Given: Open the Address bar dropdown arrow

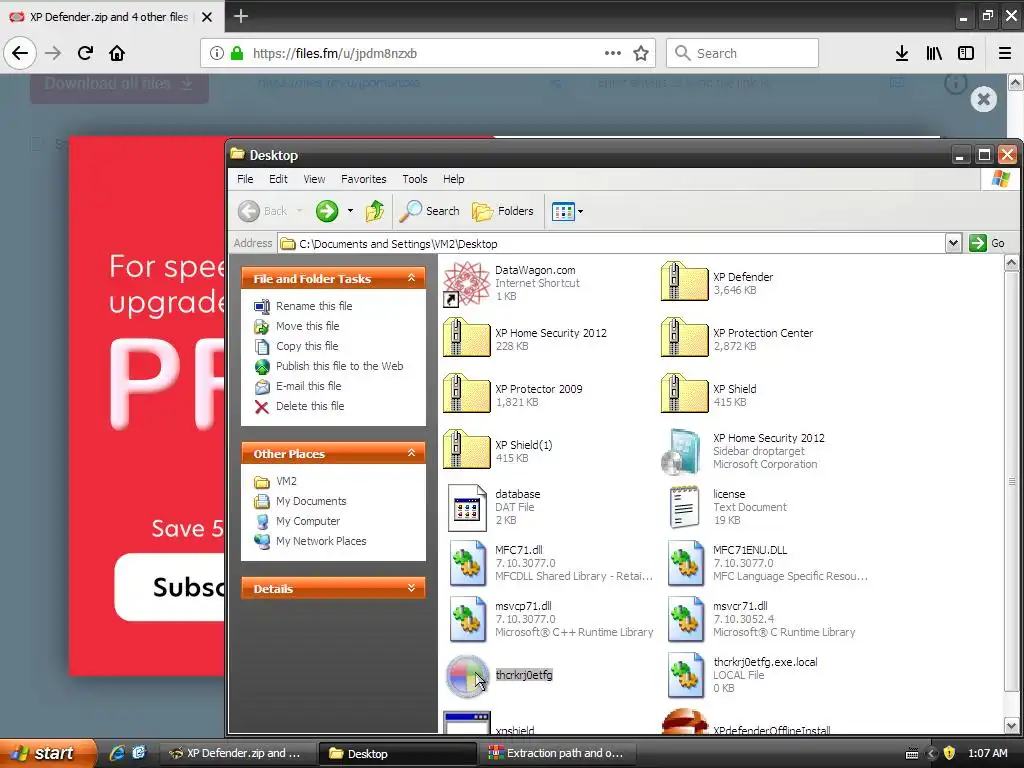Looking at the screenshot, I should (953, 243).
